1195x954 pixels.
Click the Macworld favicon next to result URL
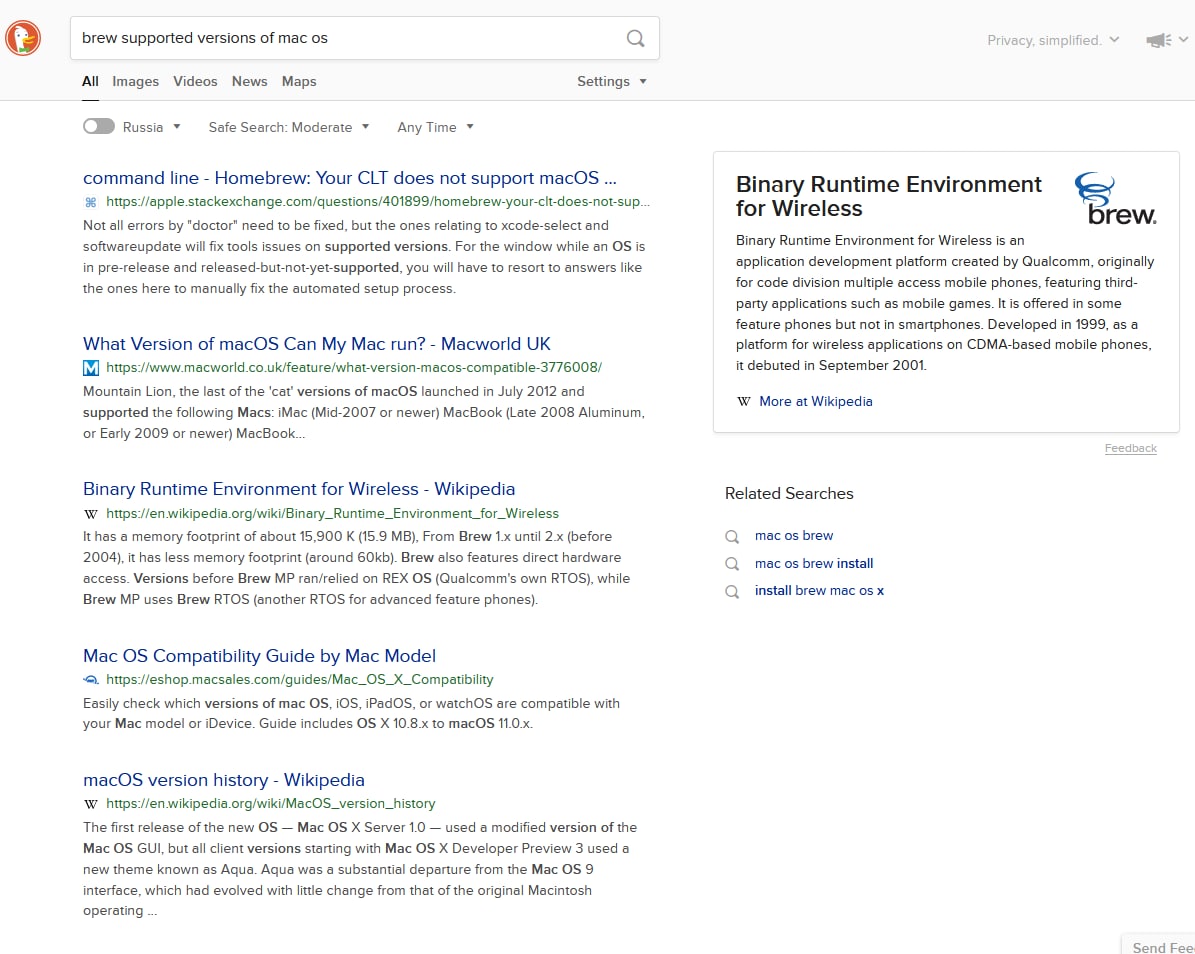[x=91, y=368]
